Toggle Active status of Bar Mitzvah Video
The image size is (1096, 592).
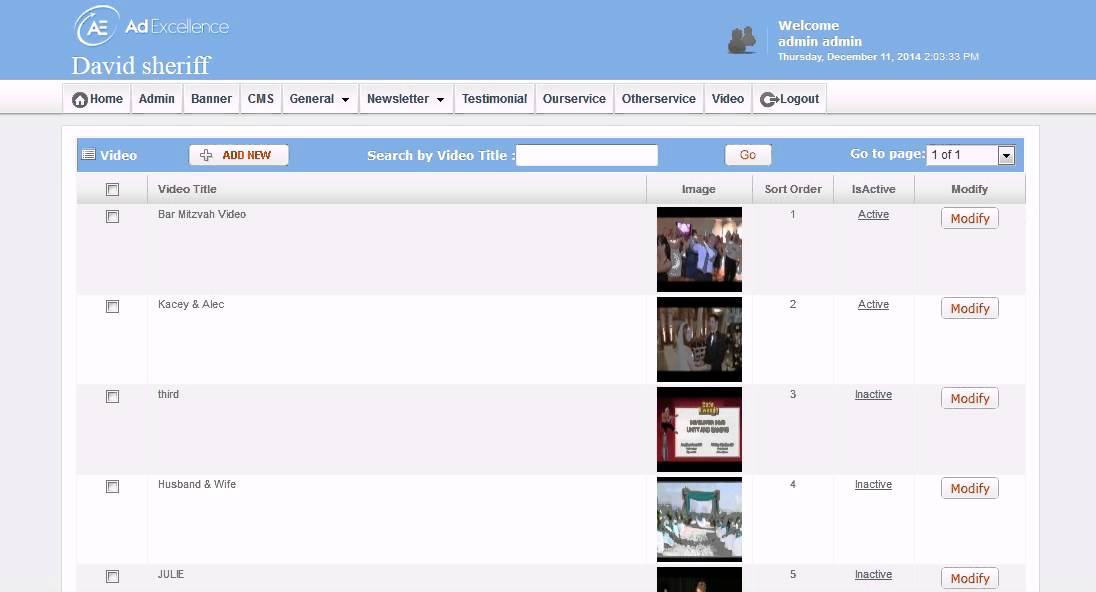[873, 215]
